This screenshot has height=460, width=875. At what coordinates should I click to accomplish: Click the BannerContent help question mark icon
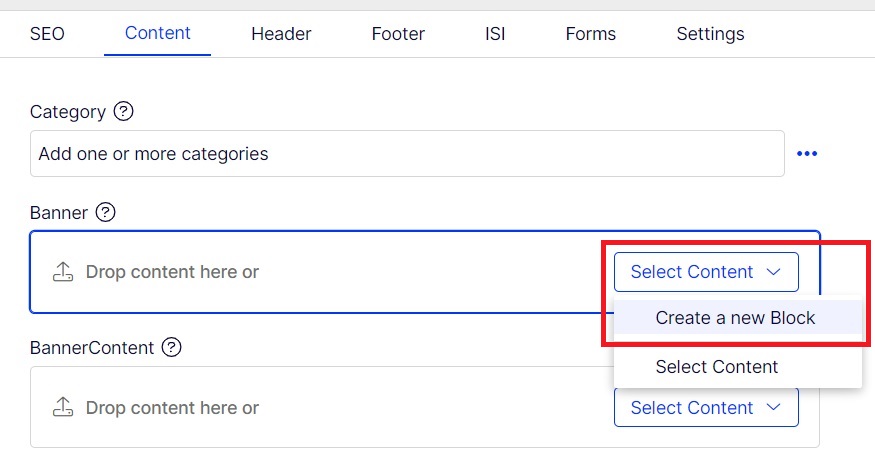click(172, 348)
